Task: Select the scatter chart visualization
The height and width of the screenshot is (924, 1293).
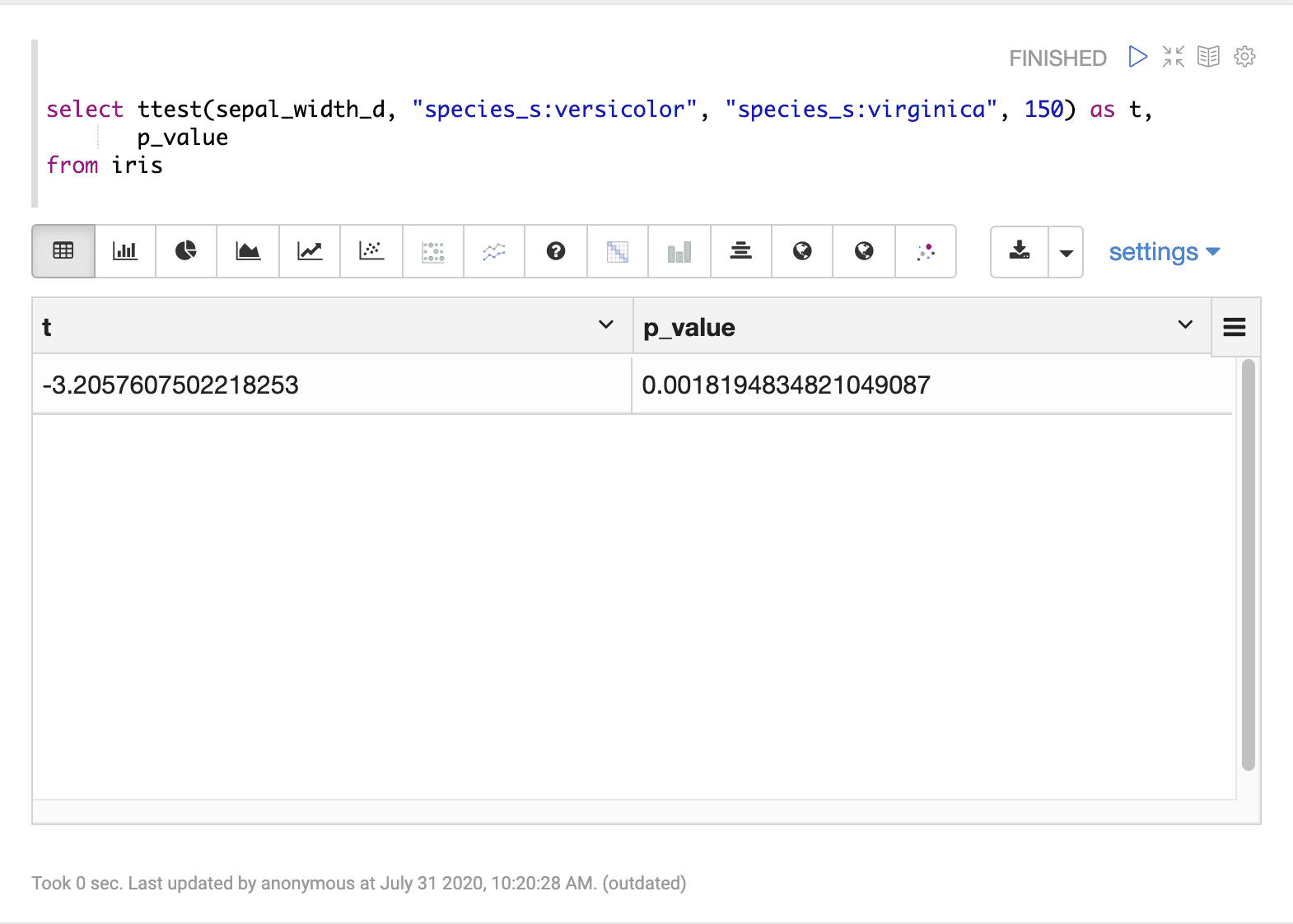Action: pyautogui.click(x=371, y=251)
